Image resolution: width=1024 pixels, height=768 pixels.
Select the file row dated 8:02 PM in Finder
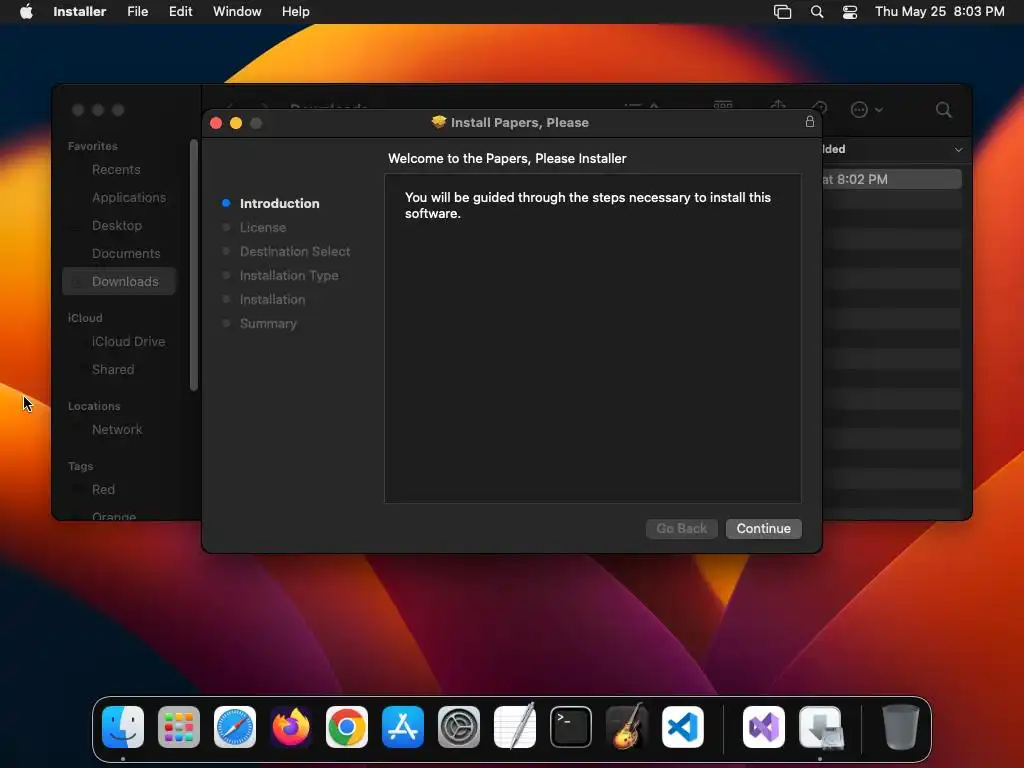coord(891,179)
